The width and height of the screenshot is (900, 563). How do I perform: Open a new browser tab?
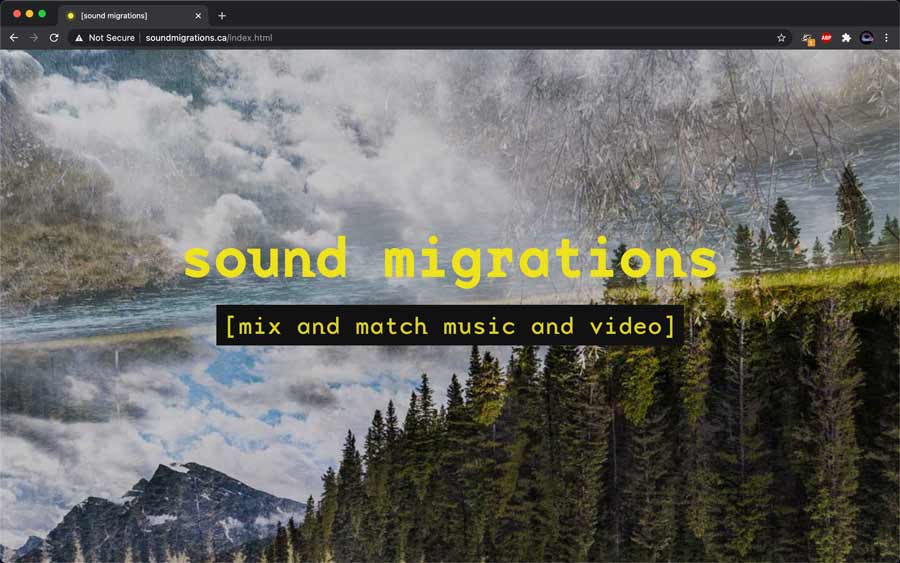coord(222,16)
